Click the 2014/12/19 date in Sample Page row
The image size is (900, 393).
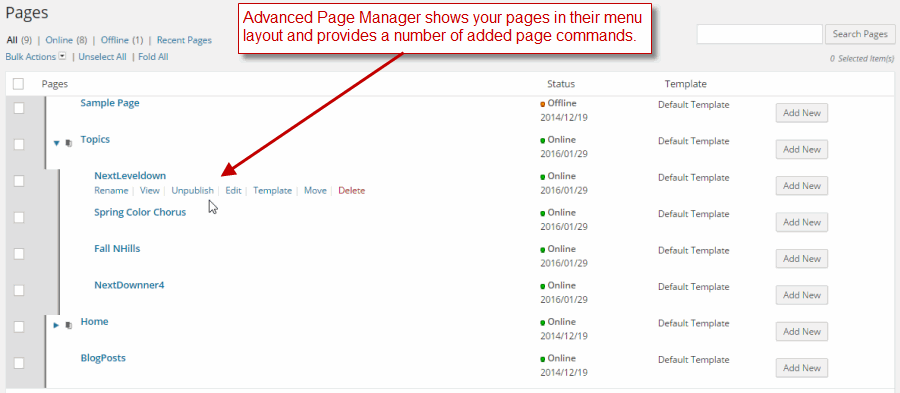point(564,118)
